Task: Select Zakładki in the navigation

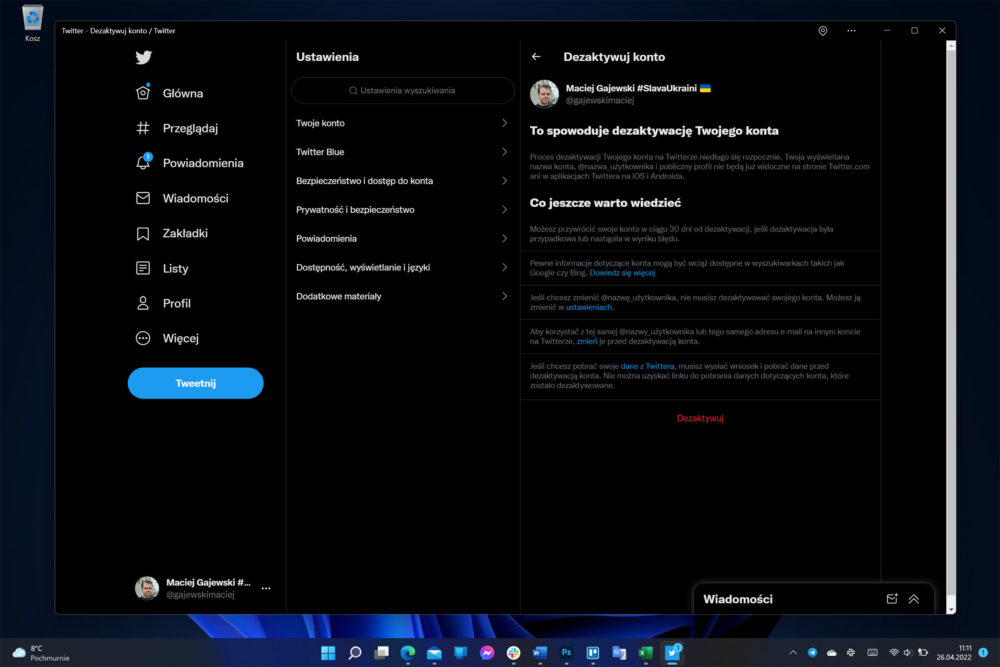Action: tap(185, 233)
